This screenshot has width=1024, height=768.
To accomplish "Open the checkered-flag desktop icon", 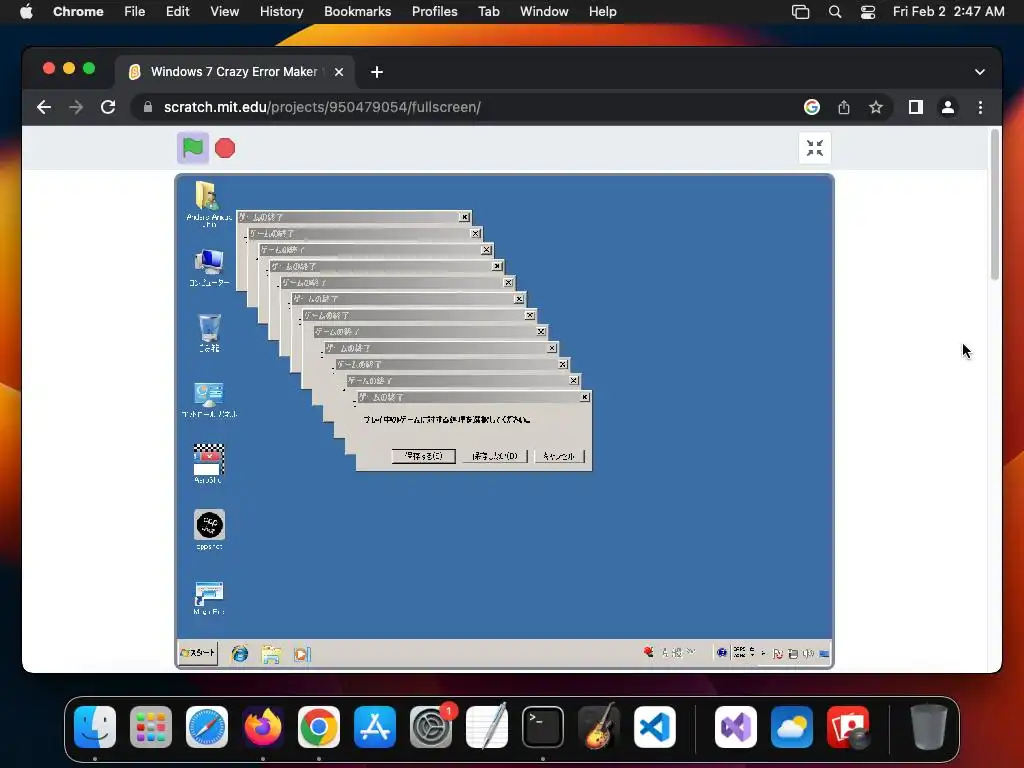I will [x=209, y=463].
